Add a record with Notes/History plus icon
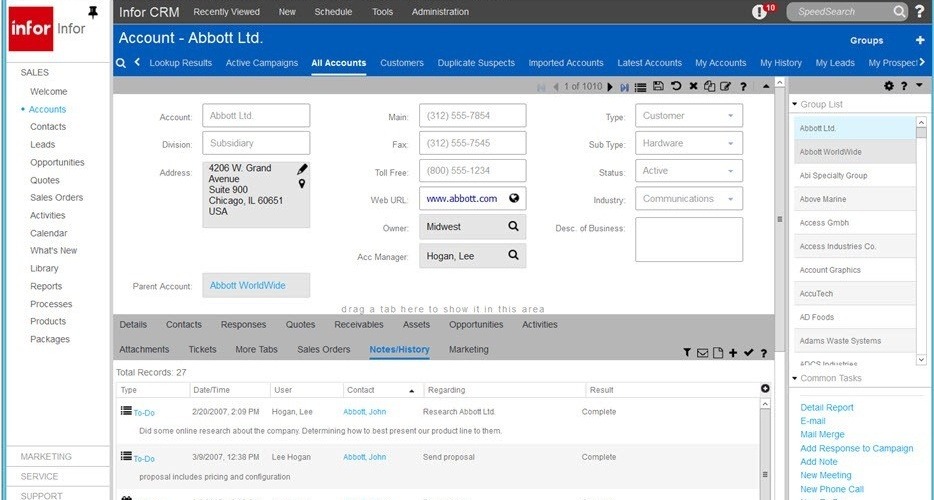This screenshot has width=934, height=500. click(733, 353)
